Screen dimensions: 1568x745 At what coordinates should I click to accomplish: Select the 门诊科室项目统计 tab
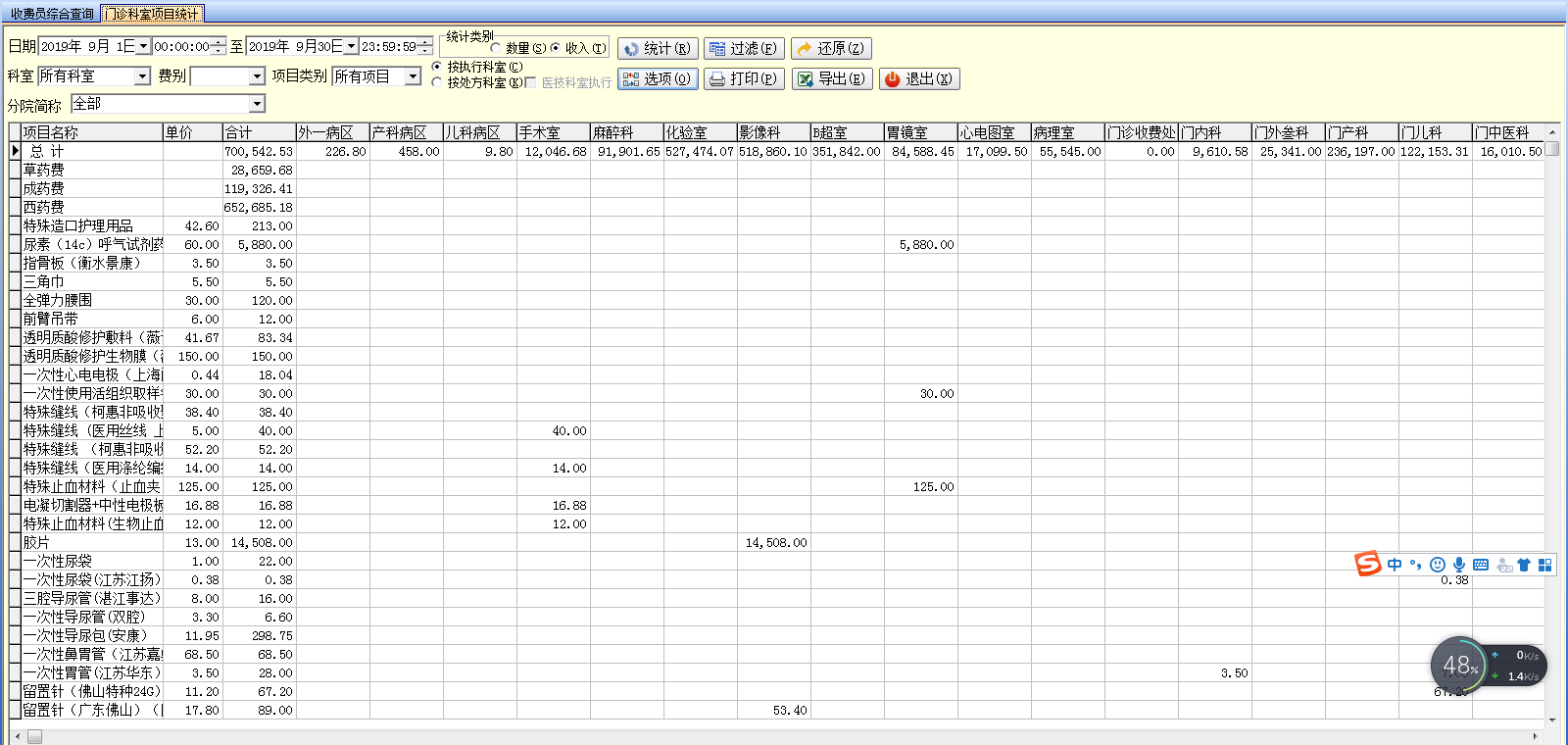tap(152, 14)
